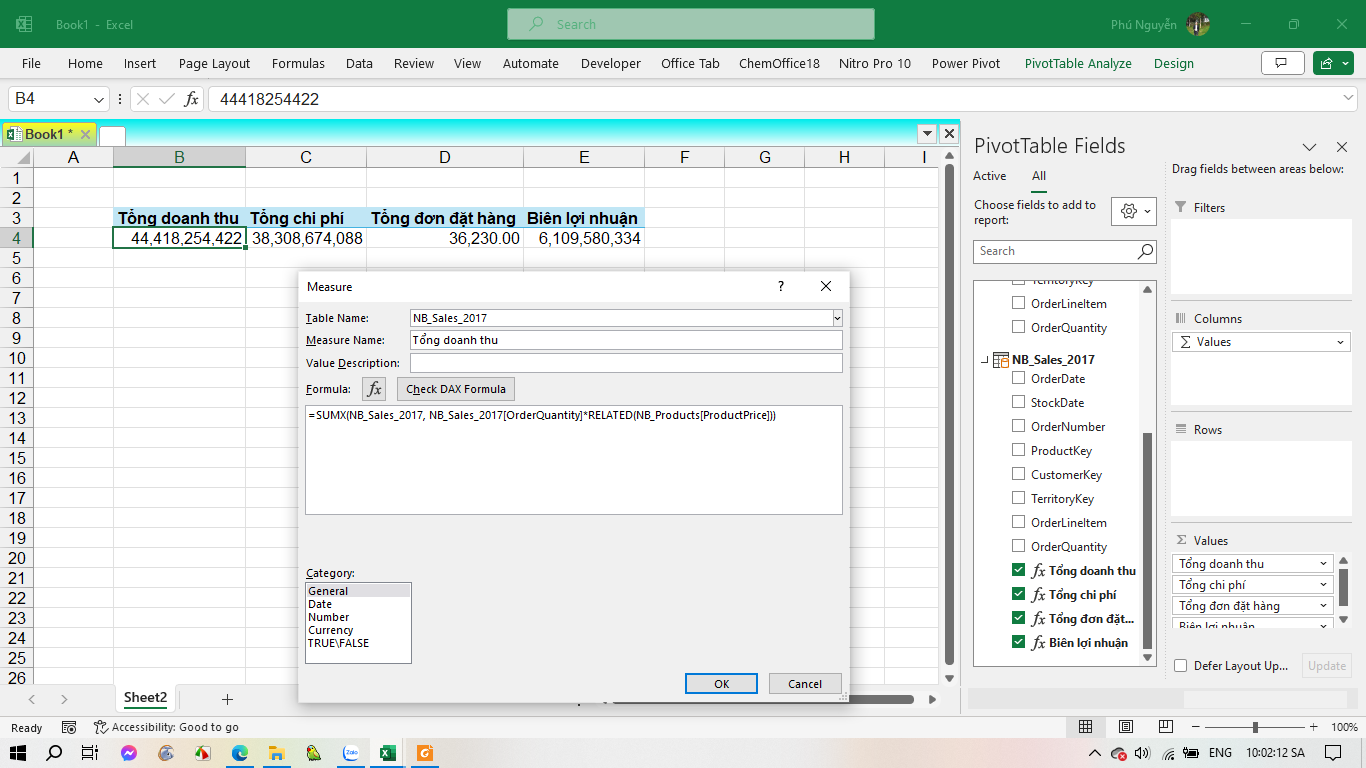Click the Insert Function fx icon by formula bar
1366x768 pixels.
[x=191, y=99]
